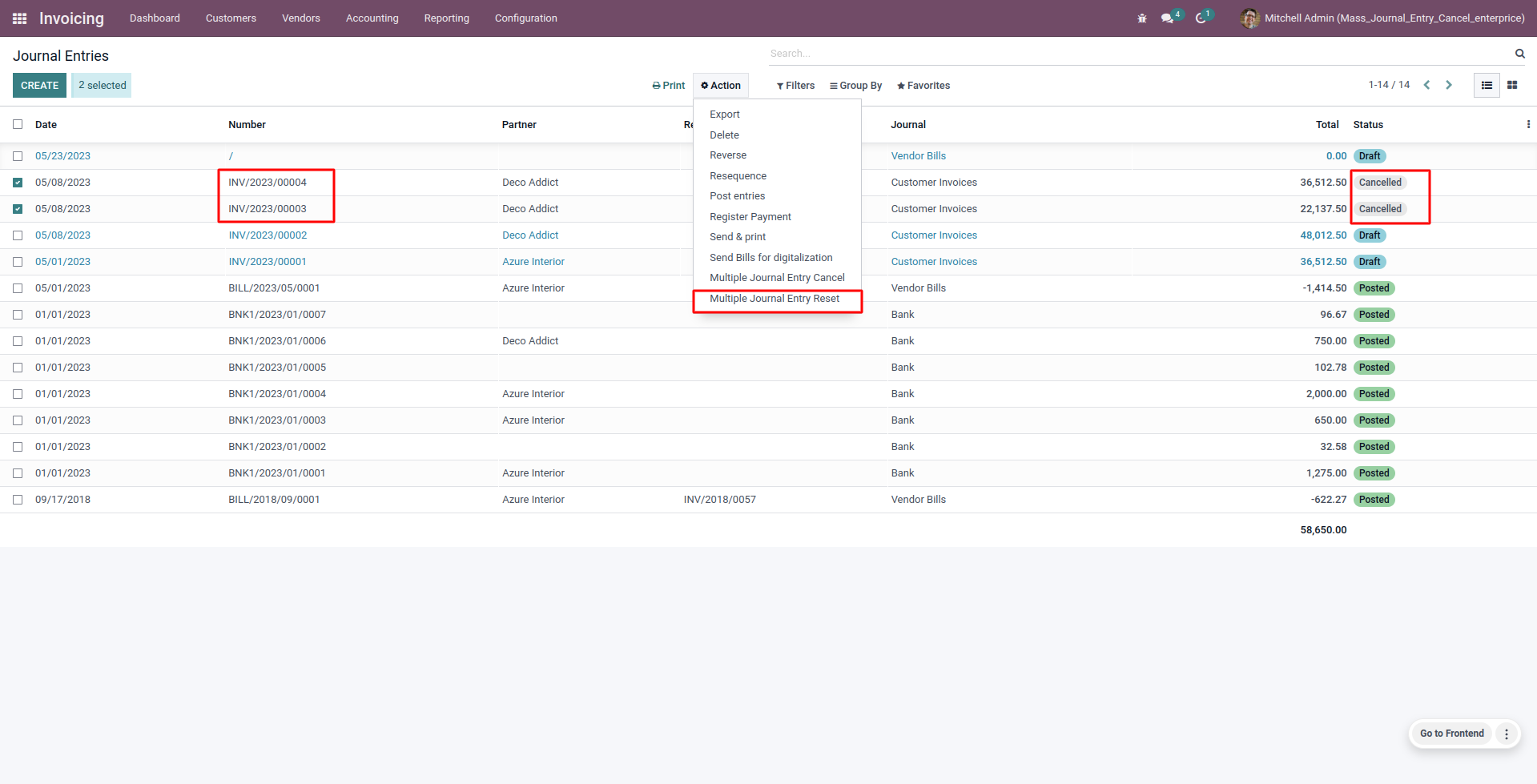Click the Draft status on INV/2023/00001
This screenshot has height=784, width=1537.
[x=1370, y=262]
